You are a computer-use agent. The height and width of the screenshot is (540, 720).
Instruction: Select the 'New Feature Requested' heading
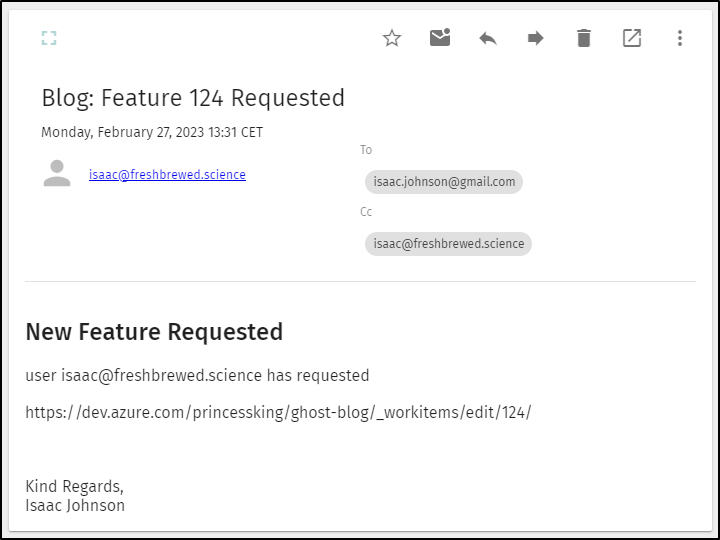pyautogui.click(x=154, y=332)
